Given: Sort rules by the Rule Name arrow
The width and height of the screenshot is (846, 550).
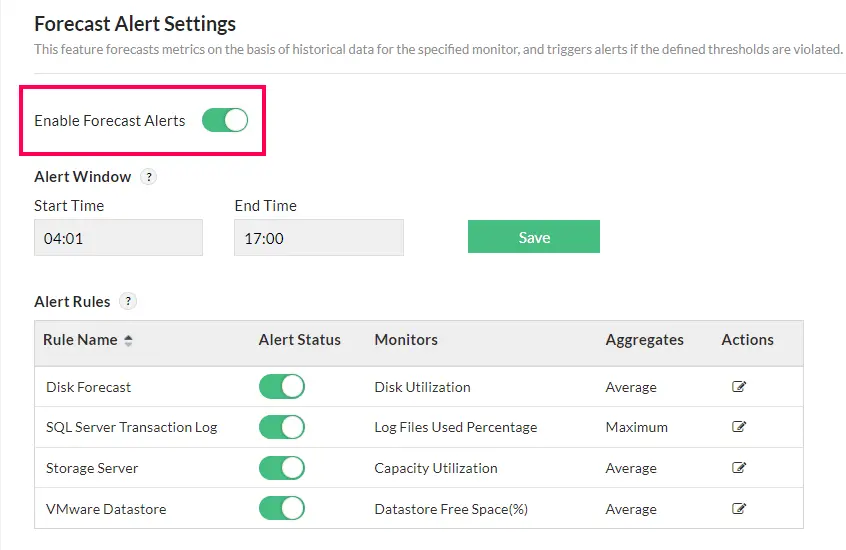Looking at the screenshot, I should coord(128,340).
